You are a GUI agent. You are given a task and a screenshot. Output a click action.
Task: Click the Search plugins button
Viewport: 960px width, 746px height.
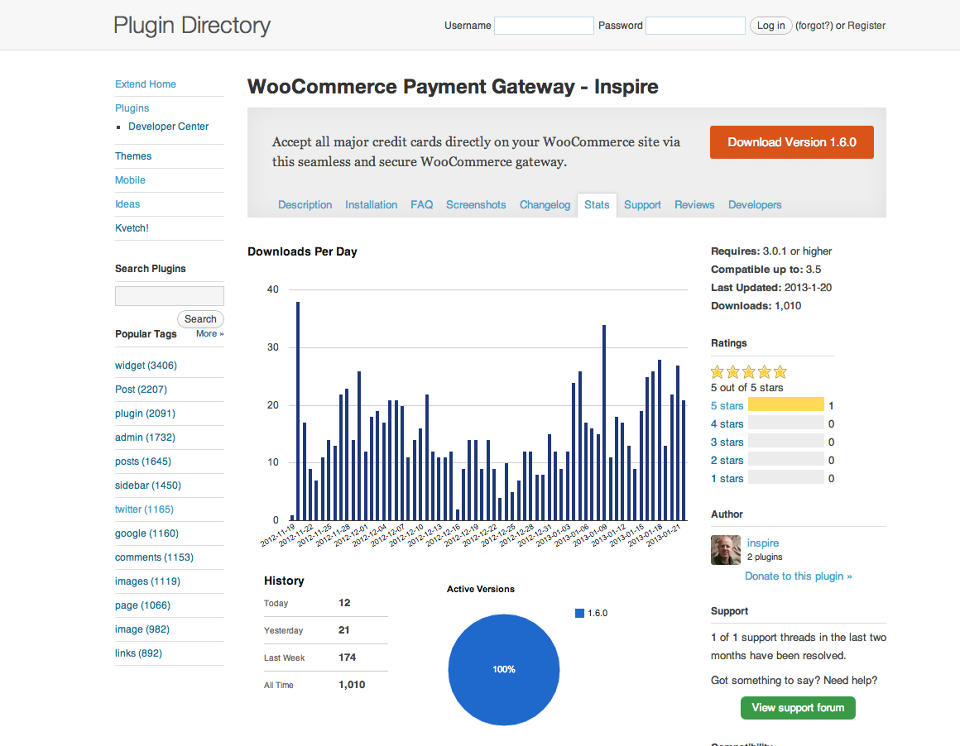[200, 319]
